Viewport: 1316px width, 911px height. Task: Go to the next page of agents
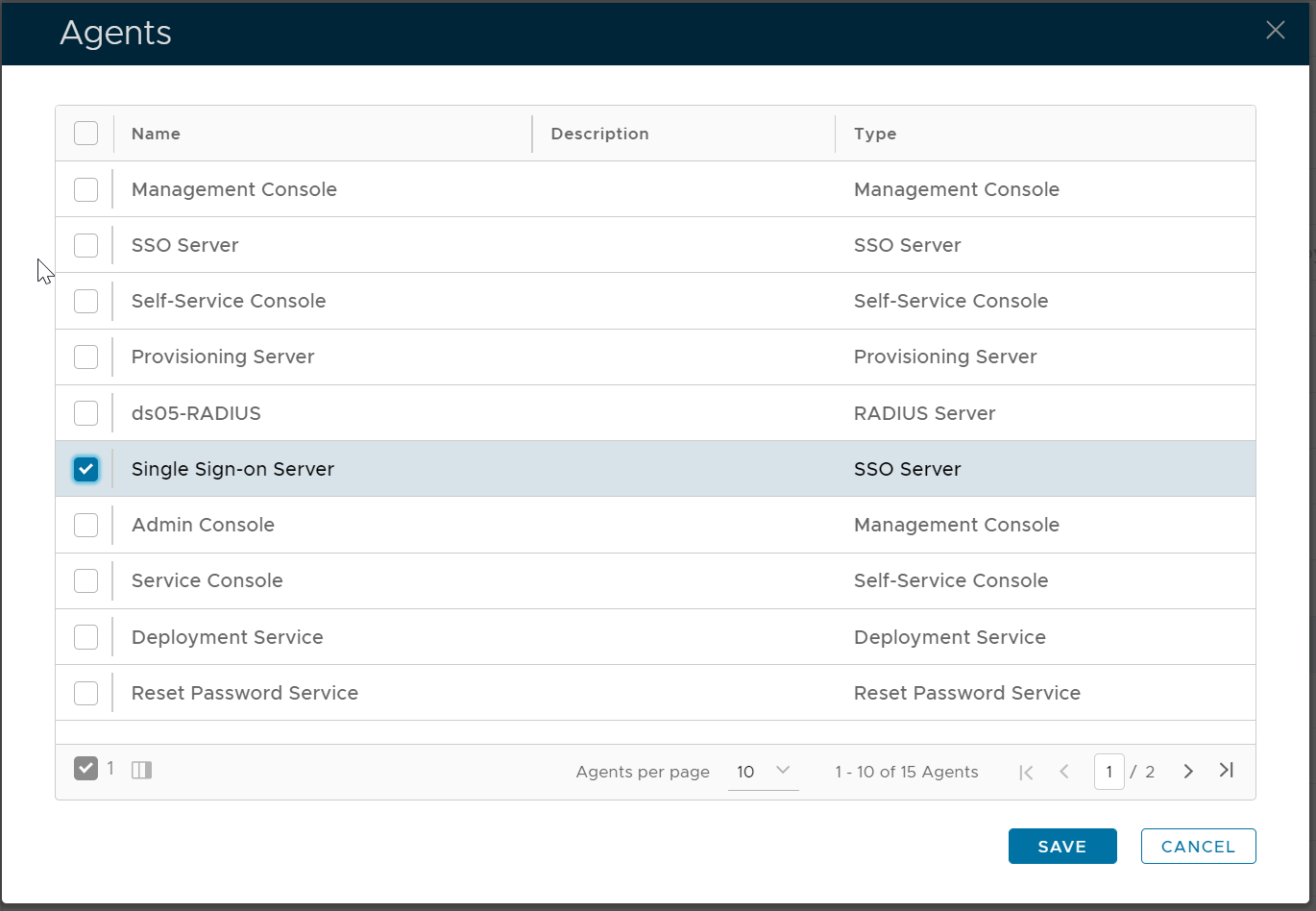pyautogui.click(x=1188, y=771)
